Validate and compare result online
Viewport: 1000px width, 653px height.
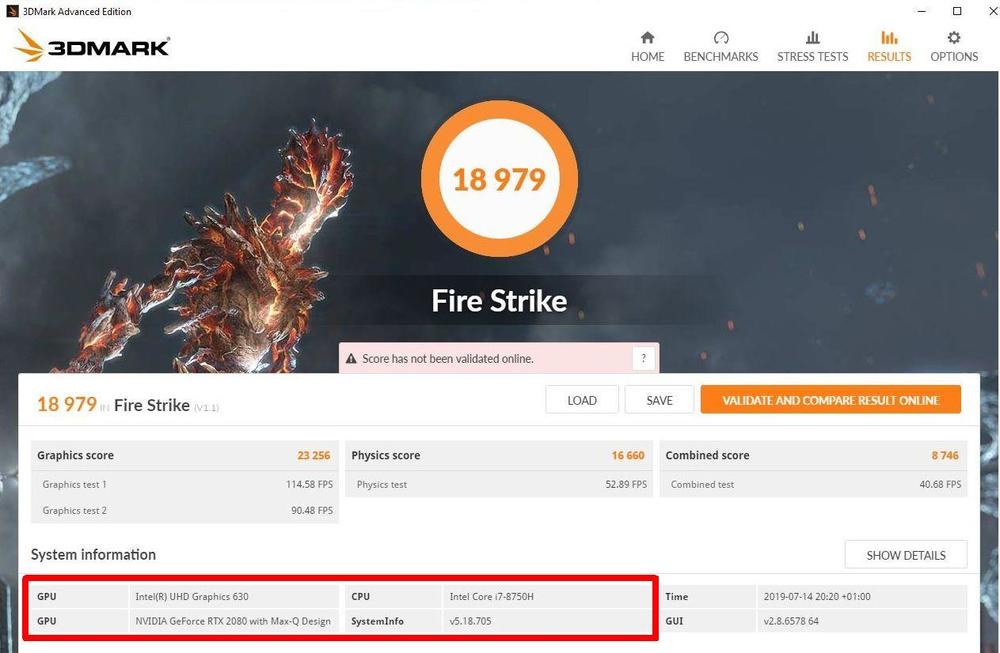click(830, 400)
